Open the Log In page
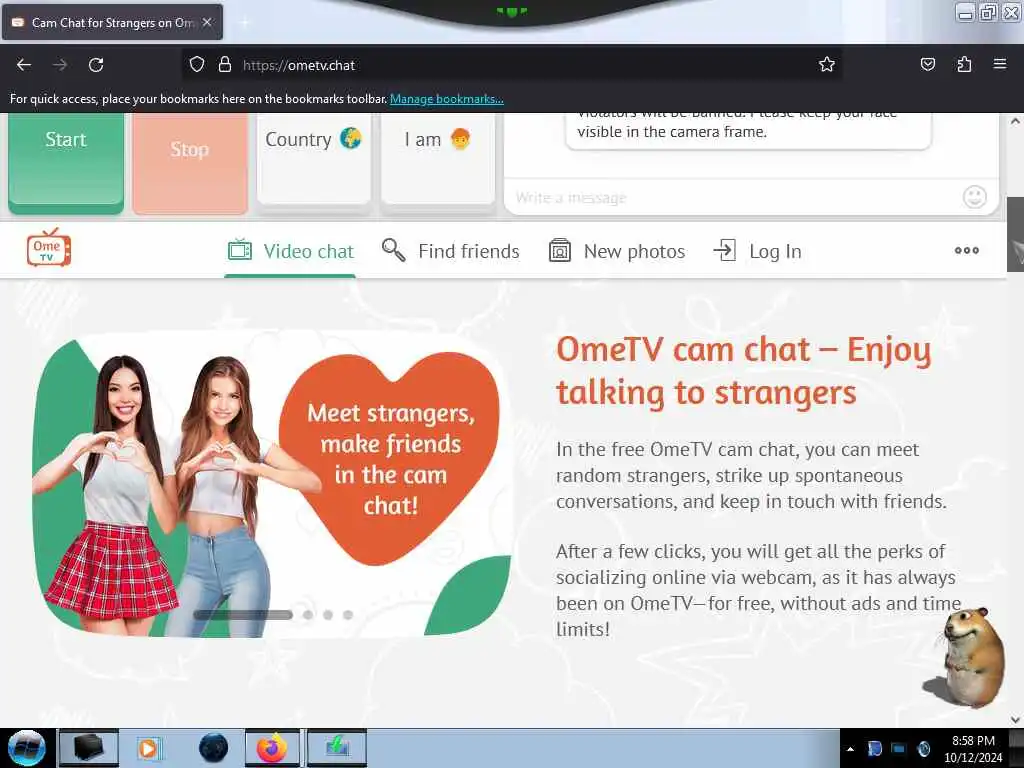1024x768 pixels. tap(758, 251)
